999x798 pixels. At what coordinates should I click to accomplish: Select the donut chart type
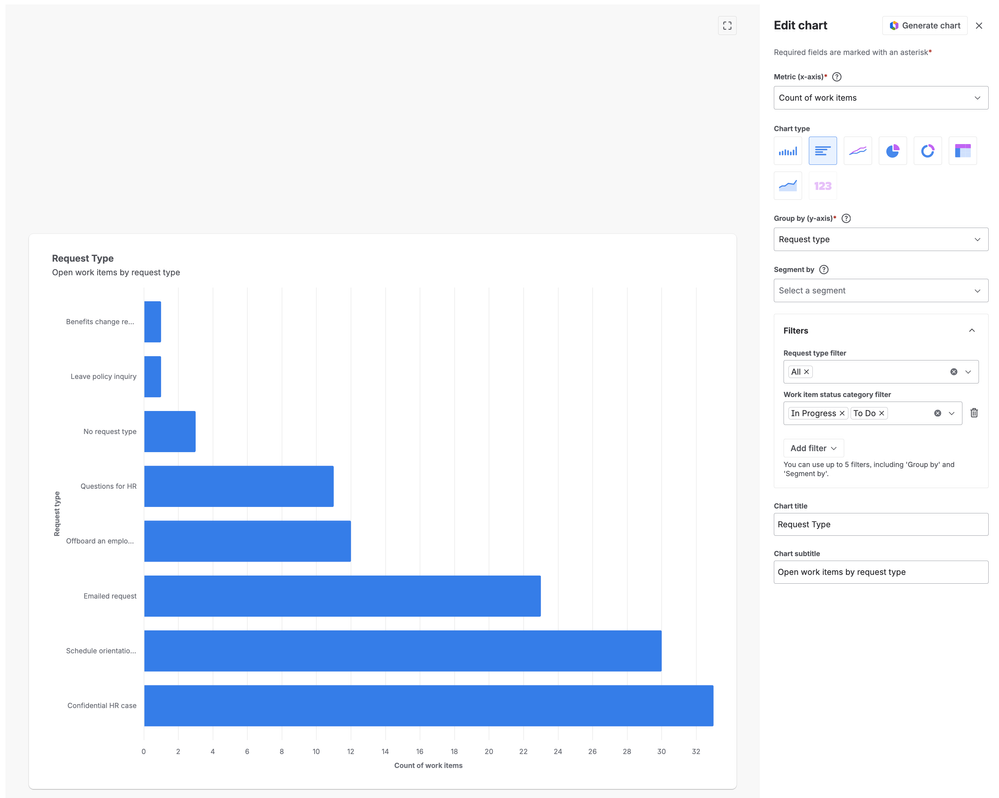928,151
